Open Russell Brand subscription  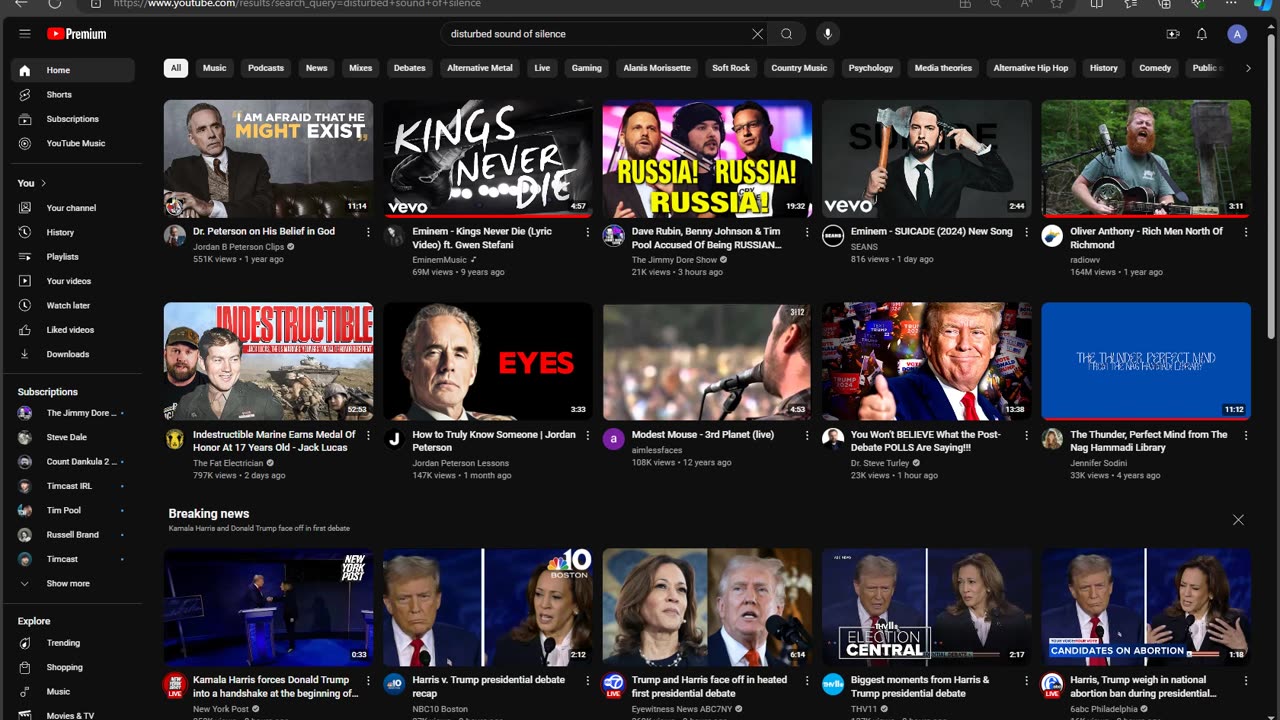[73, 535]
